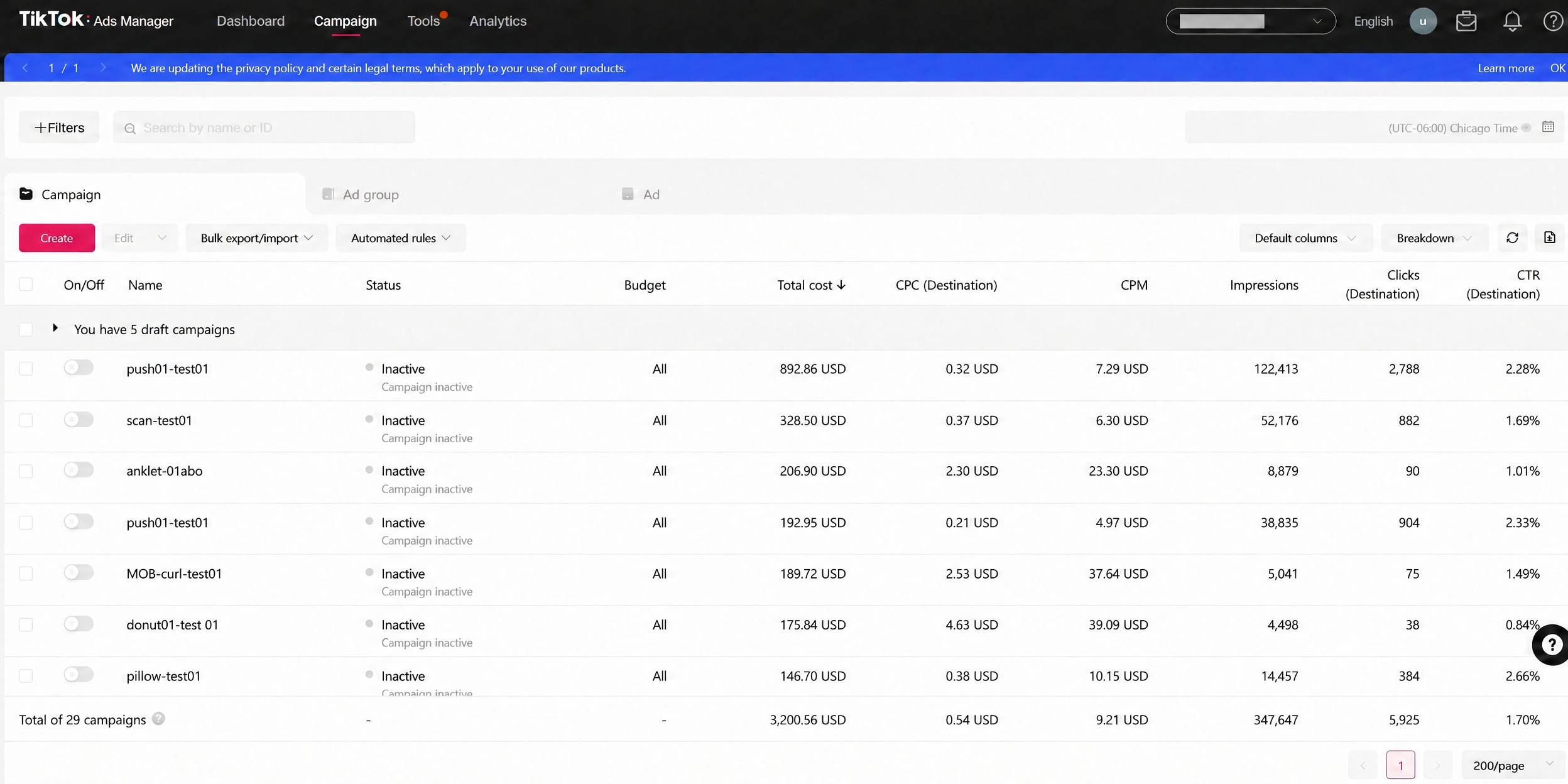Select the MOB-curl-test01 row checkbox
The height and width of the screenshot is (784, 1568).
pyautogui.click(x=26, y=574)
